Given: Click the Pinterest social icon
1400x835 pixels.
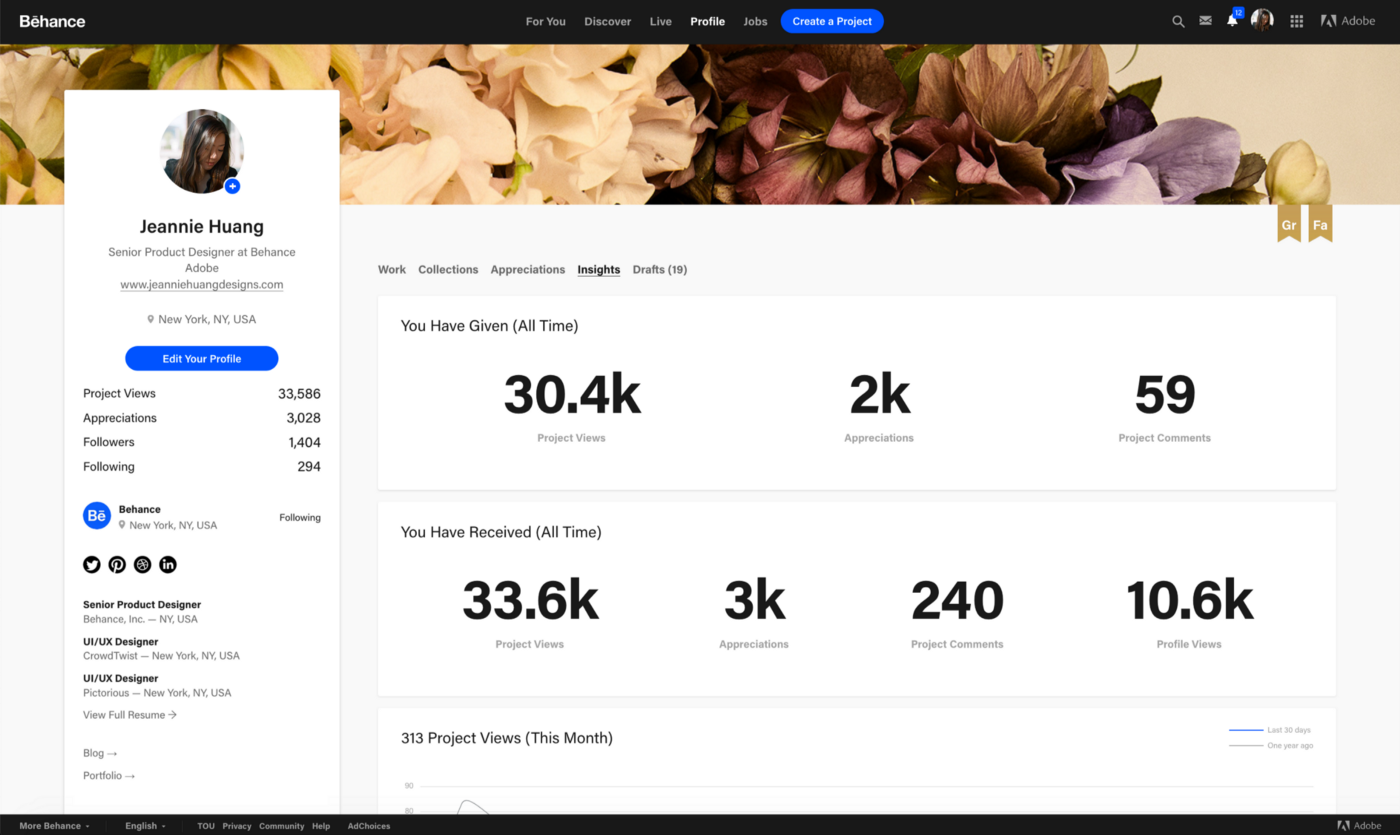Looking at the screenshot, I should pyautogui.click(x=117, y=565).
